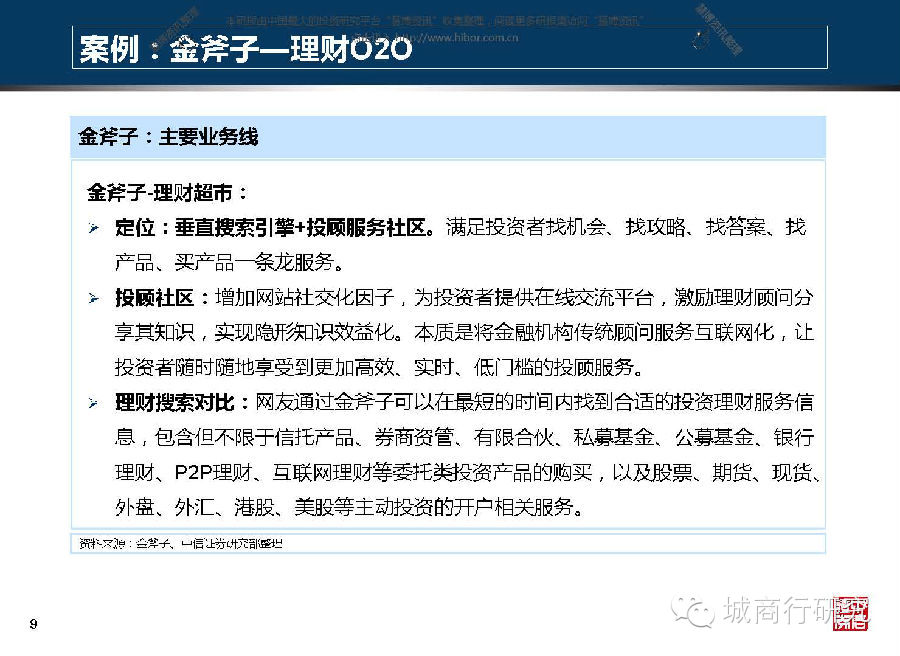Viewport: 900px width, 656px height.
Task: Click the arrow bullet before 投顾社区
Action: tap(94, 298)
